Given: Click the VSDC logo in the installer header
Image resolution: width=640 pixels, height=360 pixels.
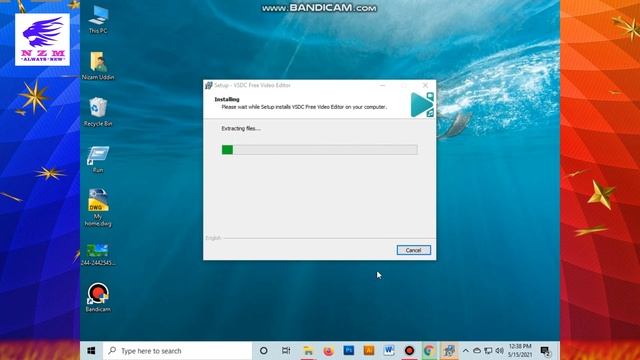Looking at the screenshot, I should [x=422, y=104].
